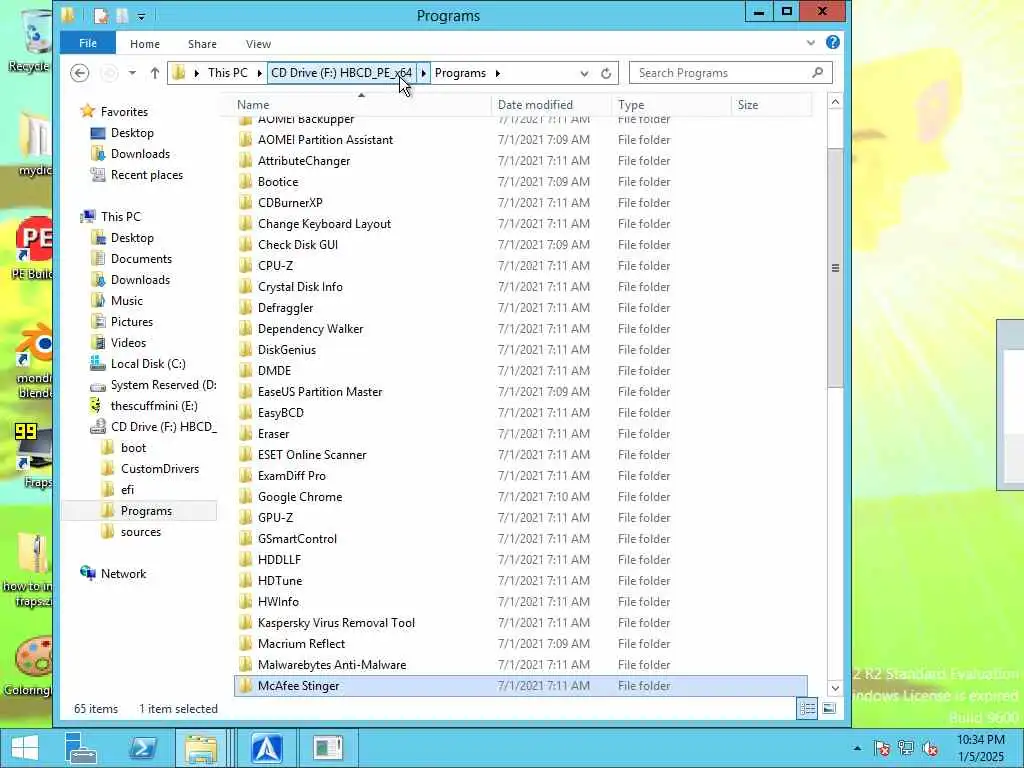
Task: Select the HWInfo folder icon
Action: click(245, 601)
